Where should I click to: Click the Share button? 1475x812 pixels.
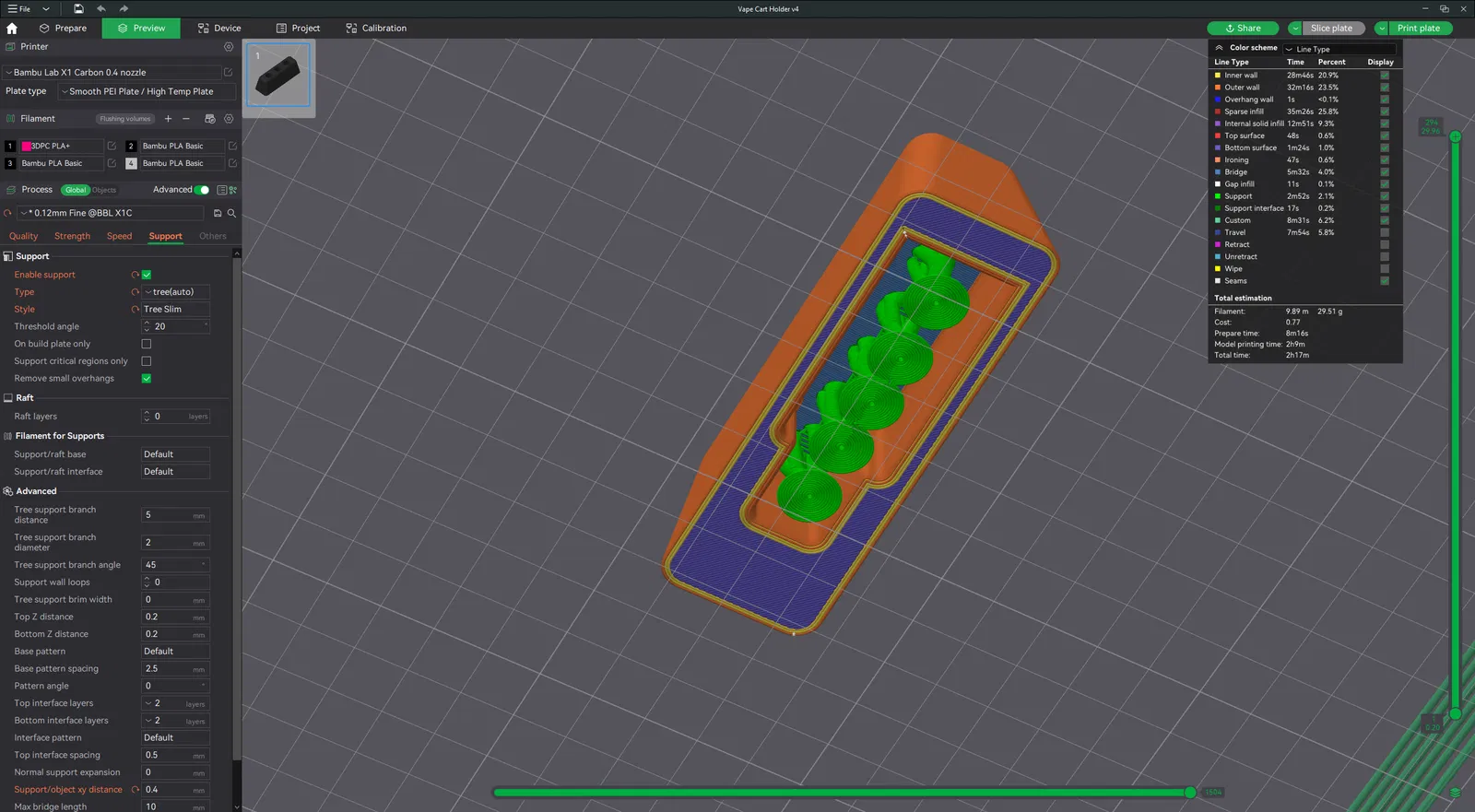click(x=1243, y=29)
